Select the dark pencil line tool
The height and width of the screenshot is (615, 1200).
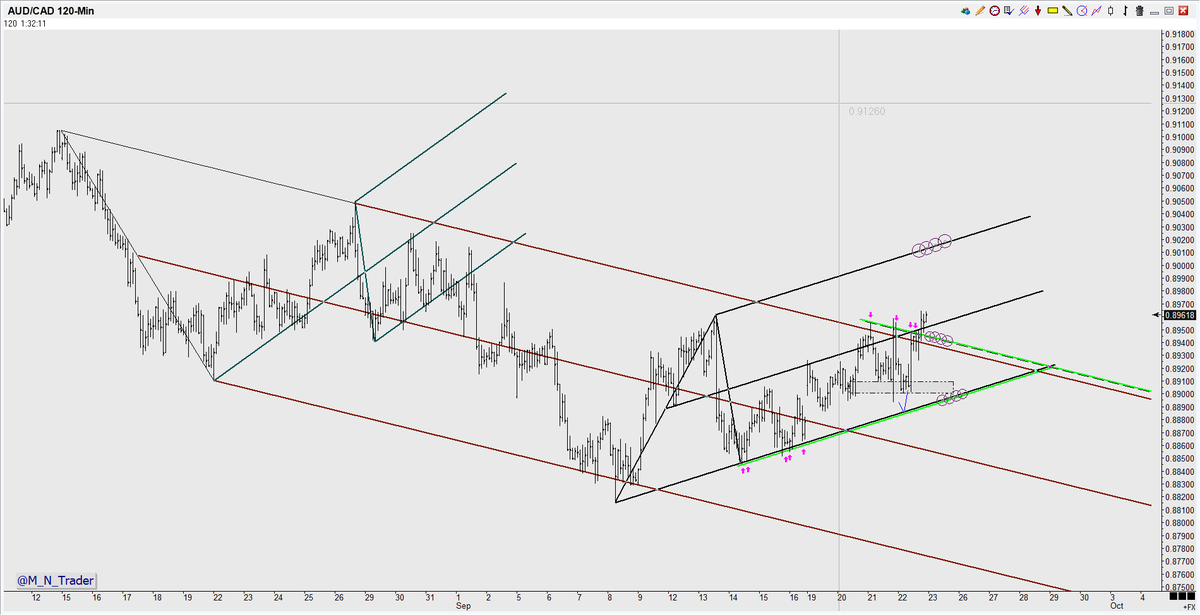click(1067, 10)
